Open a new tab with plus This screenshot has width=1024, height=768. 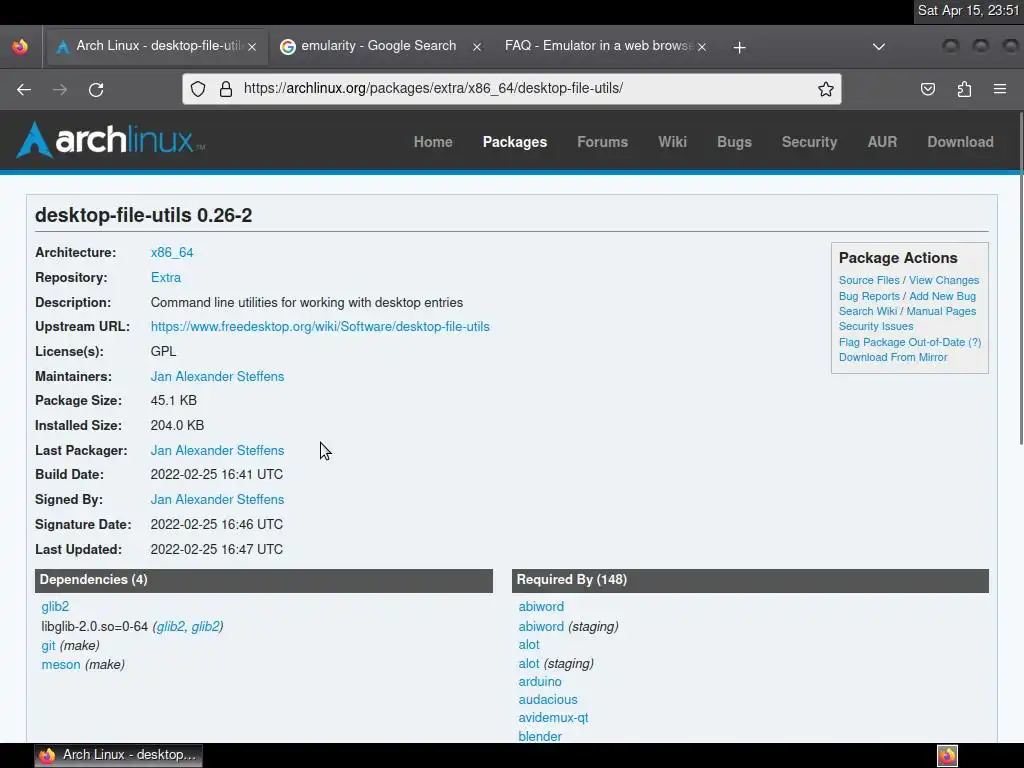click(x=739, y=47)
